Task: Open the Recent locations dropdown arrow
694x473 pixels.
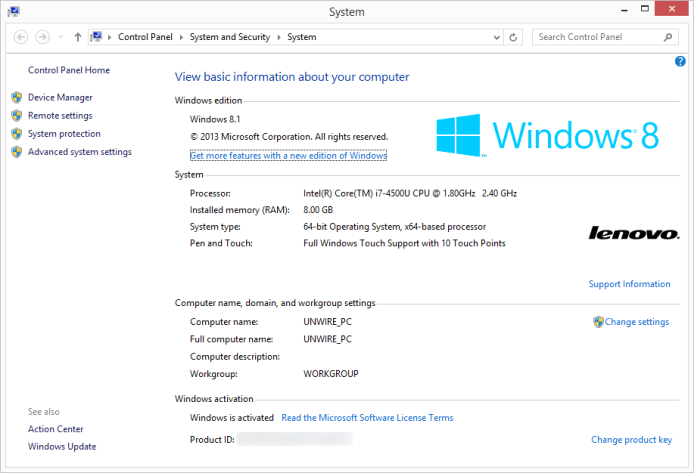Action: click(59, 37)
